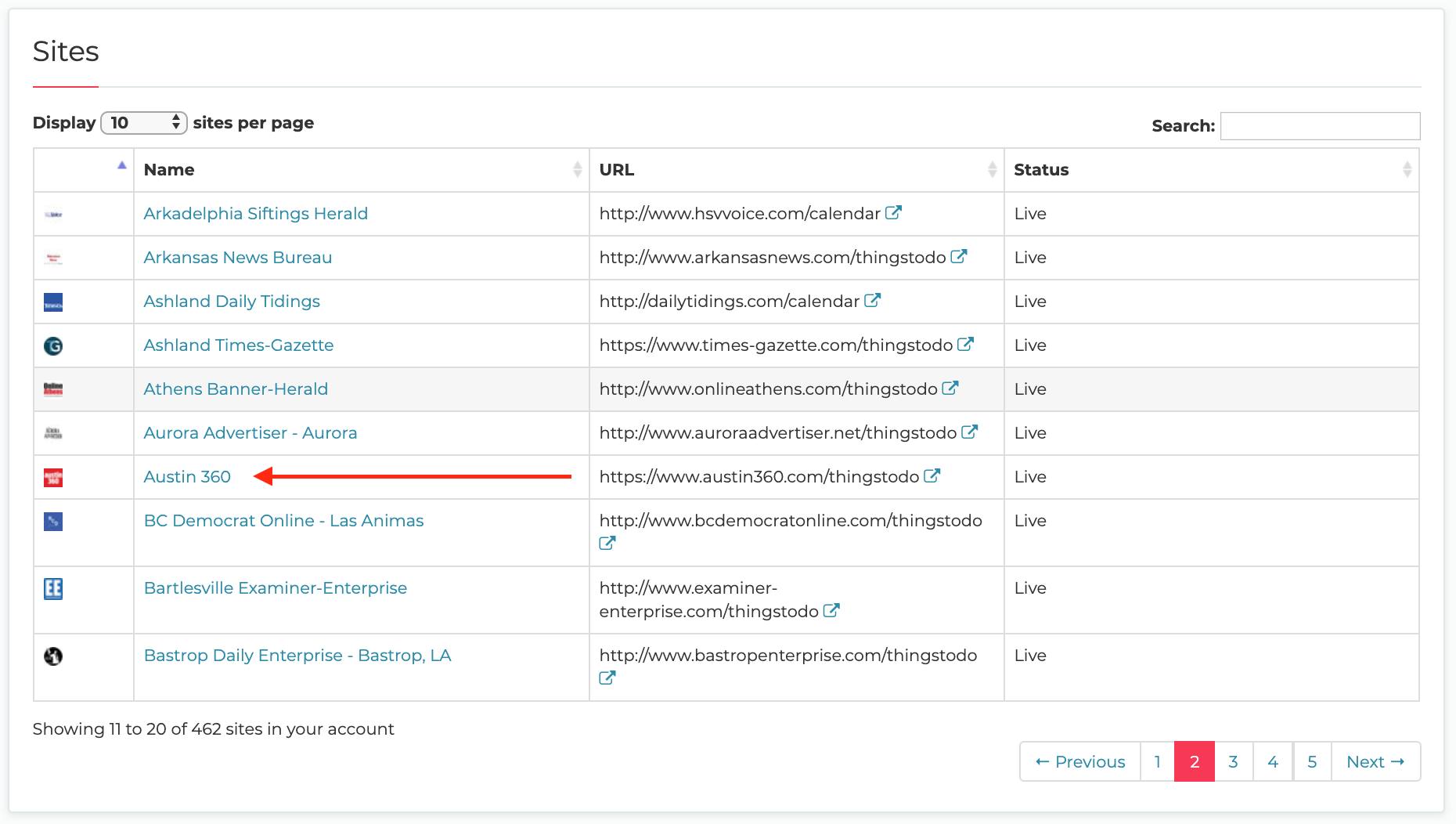
Task: Click Athens Banner-Herald logo icon
Action: click(53, 389)
